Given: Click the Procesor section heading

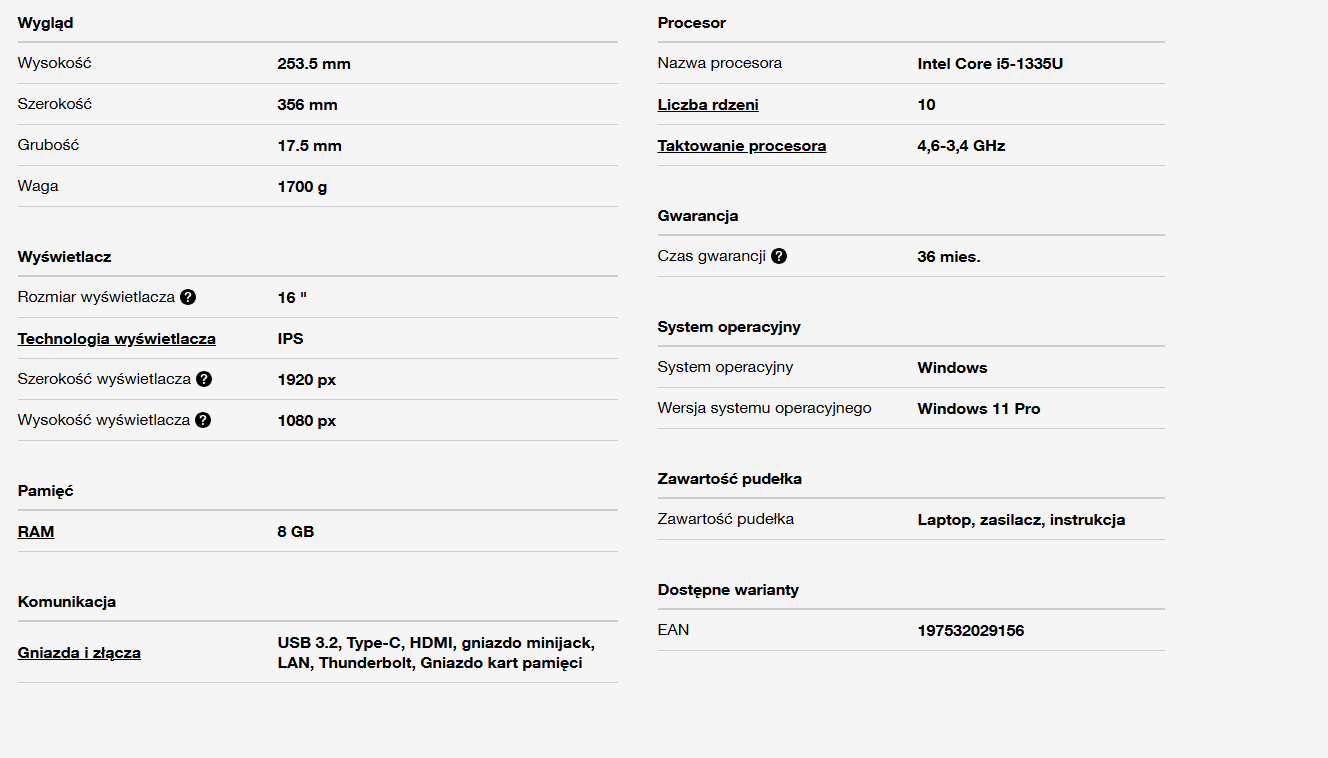Looking at the screenshot, I should pos(692,23).
